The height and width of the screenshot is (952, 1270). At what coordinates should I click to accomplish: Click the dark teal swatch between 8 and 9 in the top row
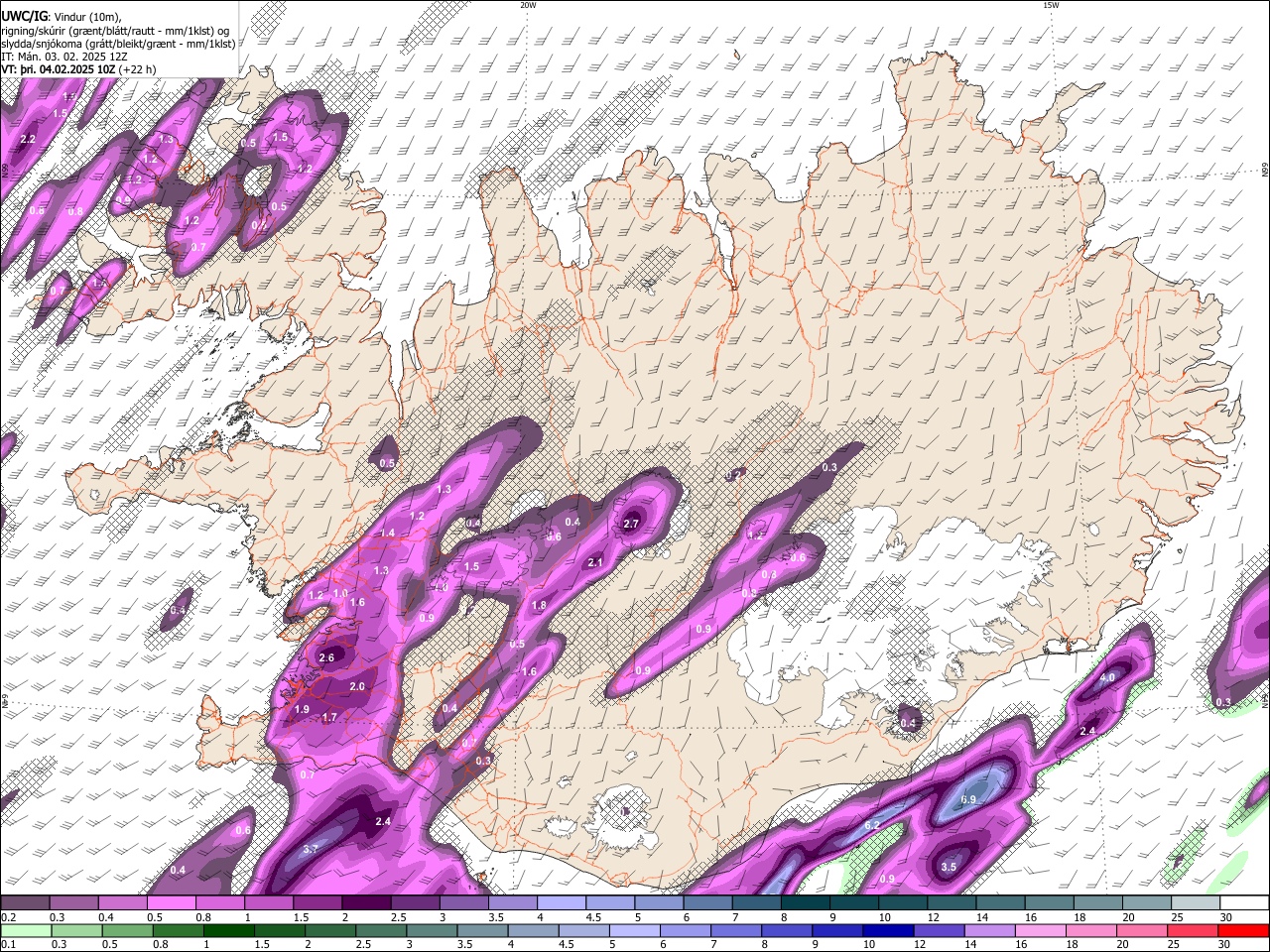(x=806, y=902)
